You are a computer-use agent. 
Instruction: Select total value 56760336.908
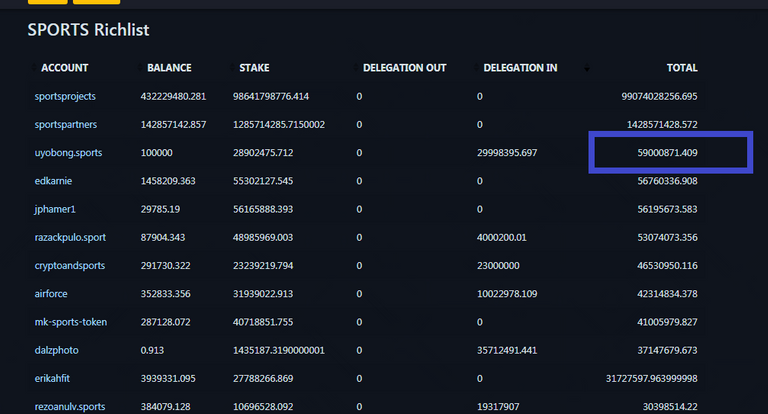(x=667, y=181)
